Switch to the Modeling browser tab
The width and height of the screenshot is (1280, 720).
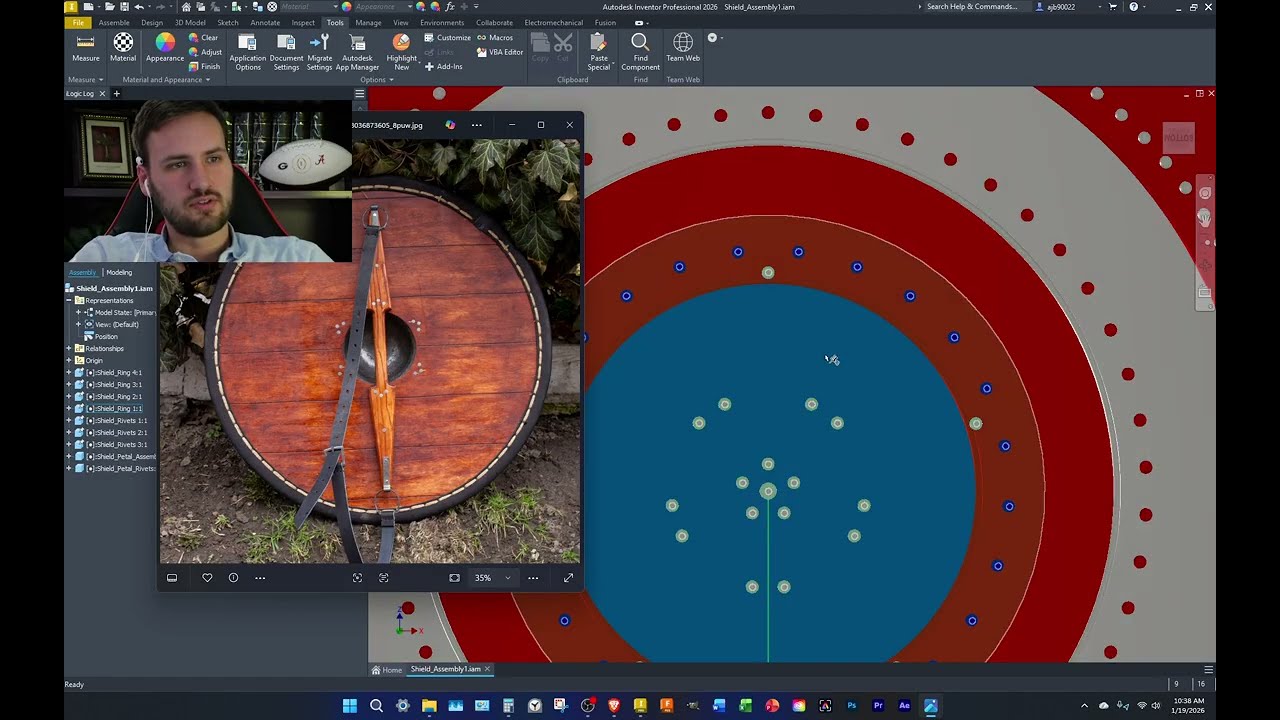119,272
